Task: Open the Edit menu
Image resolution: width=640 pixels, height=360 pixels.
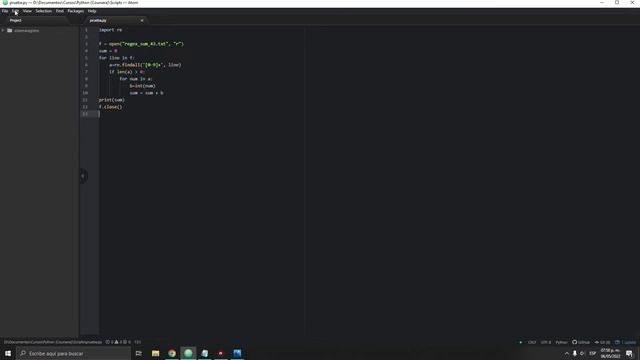Action: pos(16,11)
